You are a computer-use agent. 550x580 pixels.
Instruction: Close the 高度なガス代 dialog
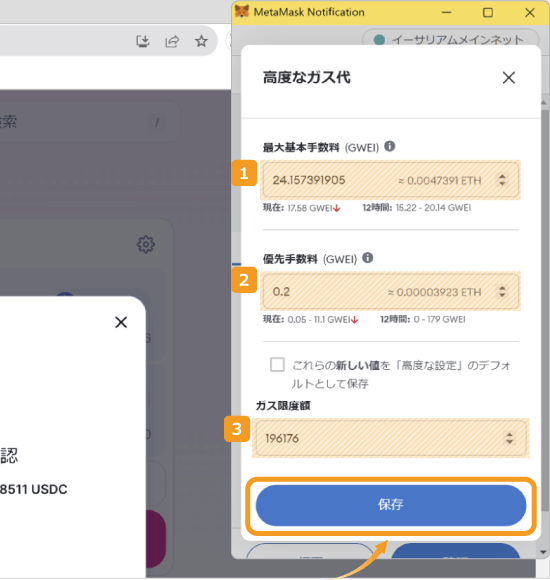point(509,78)
